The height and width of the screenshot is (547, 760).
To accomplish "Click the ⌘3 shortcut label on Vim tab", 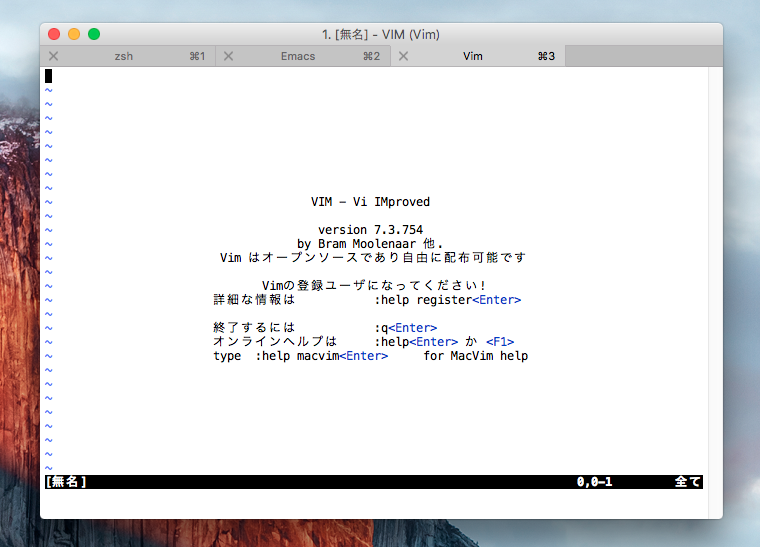I will pyautogui.click(x=546, y=56).
